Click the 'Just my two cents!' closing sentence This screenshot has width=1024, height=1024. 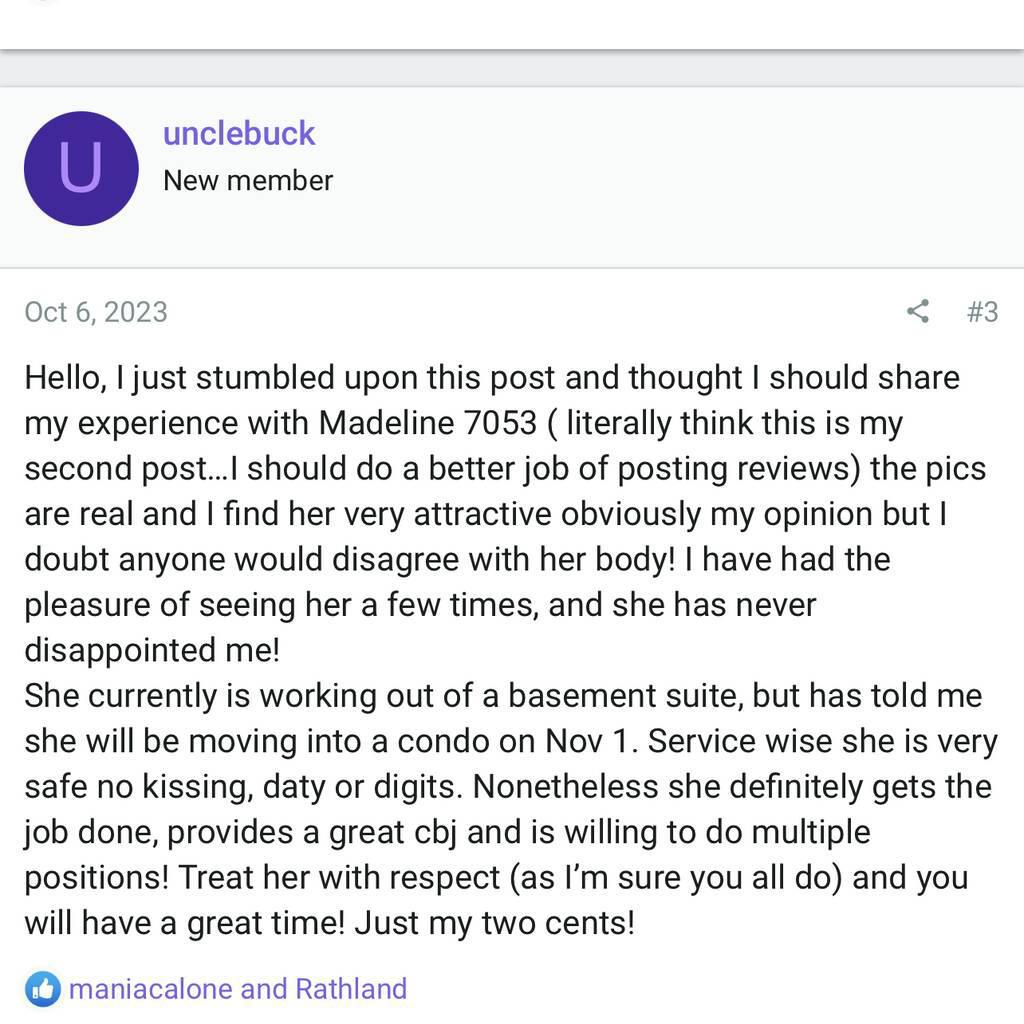[494, 923]
